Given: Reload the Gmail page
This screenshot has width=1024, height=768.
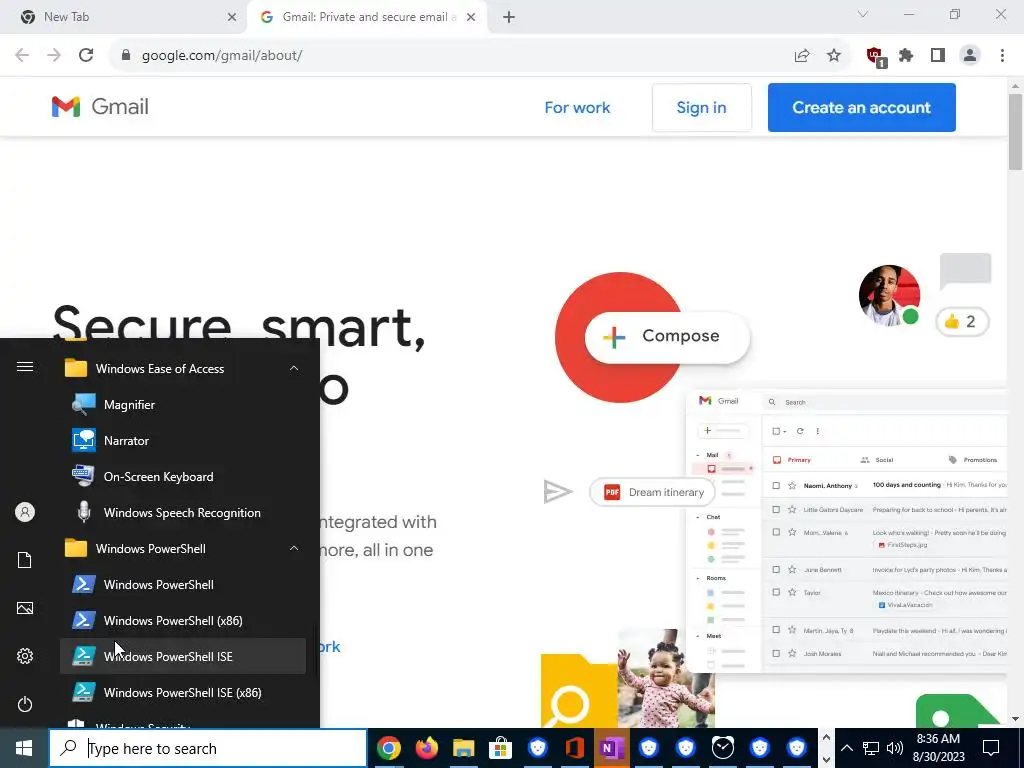Looking at the screenshot, I should click(x=86, y=55).
